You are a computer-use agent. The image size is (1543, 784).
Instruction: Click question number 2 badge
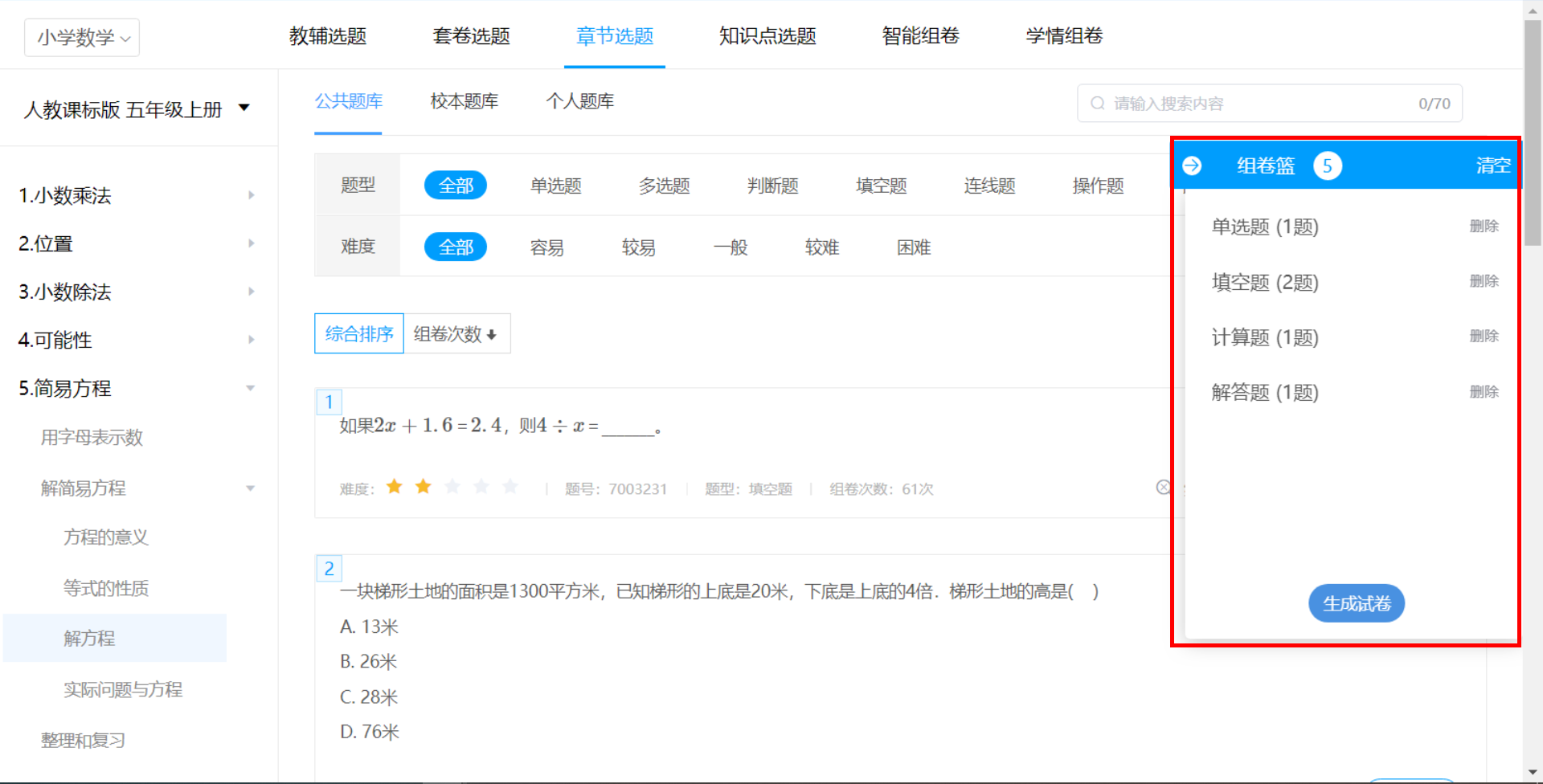click(x=329, y=569)
